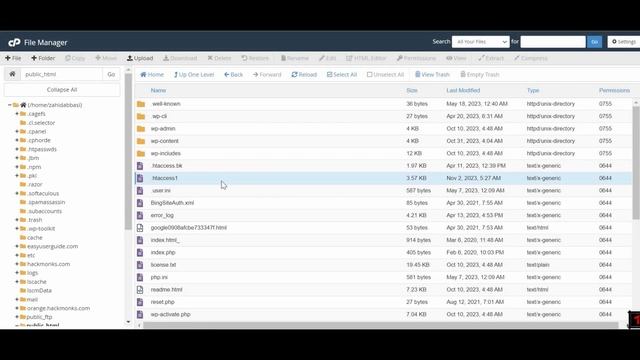The image size is (640, 360).
Task: Select the lscmData tree folder
Action: point(39,291)
